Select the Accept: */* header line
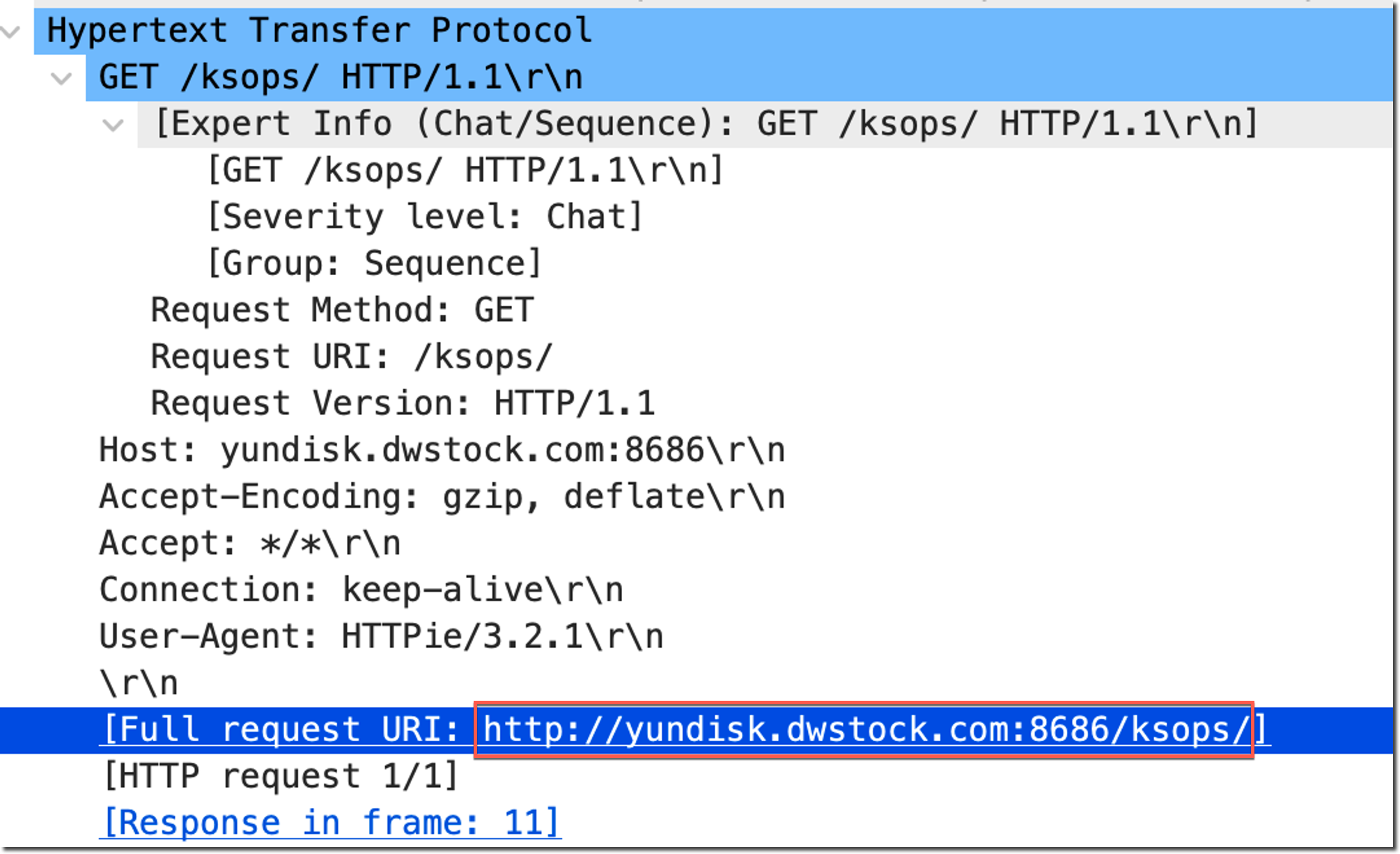Image resolution: width=1400 pixels, height=854 pixels. tap(249, 544)
